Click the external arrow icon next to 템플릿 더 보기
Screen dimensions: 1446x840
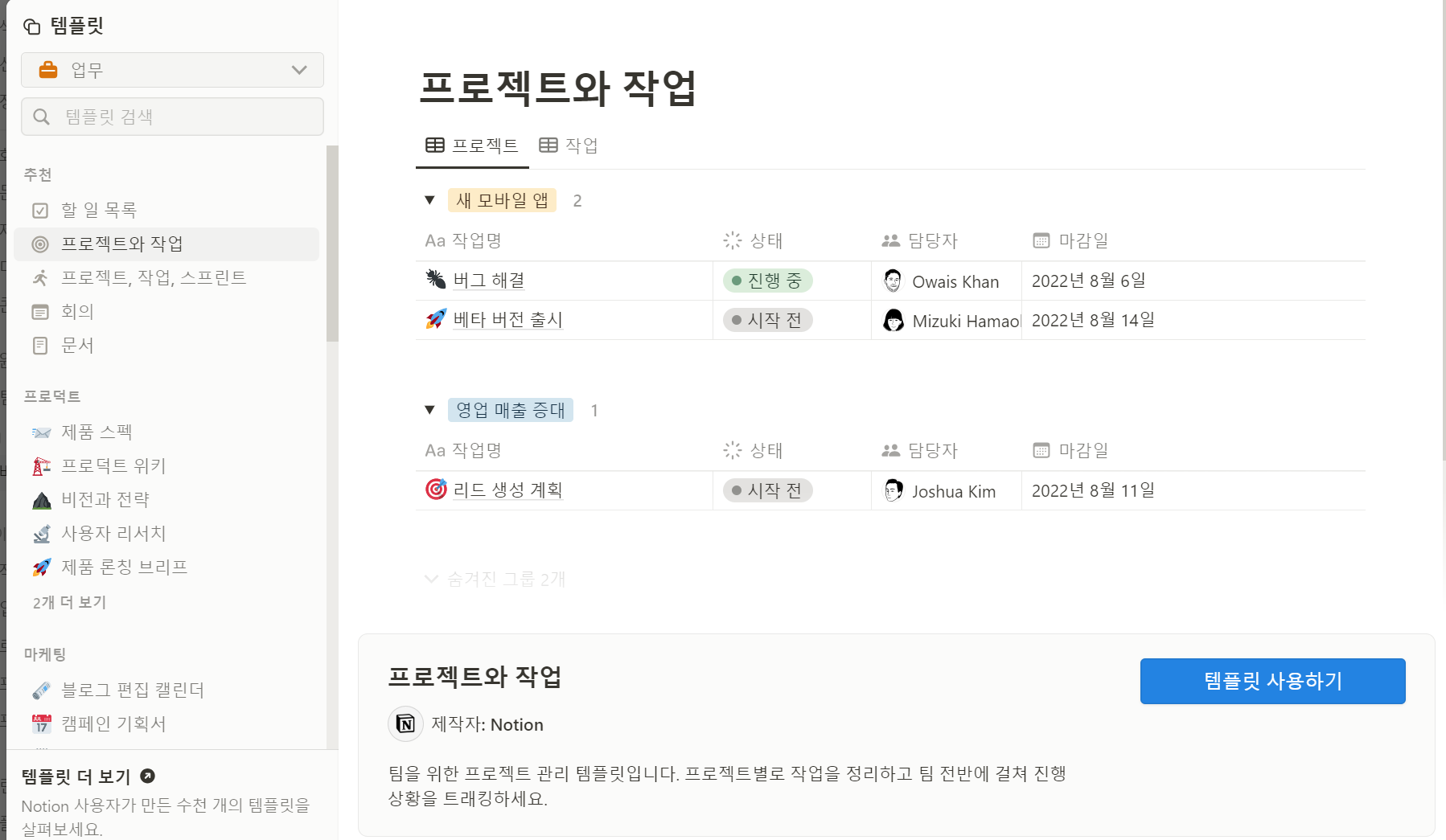[x=147, y=776]
